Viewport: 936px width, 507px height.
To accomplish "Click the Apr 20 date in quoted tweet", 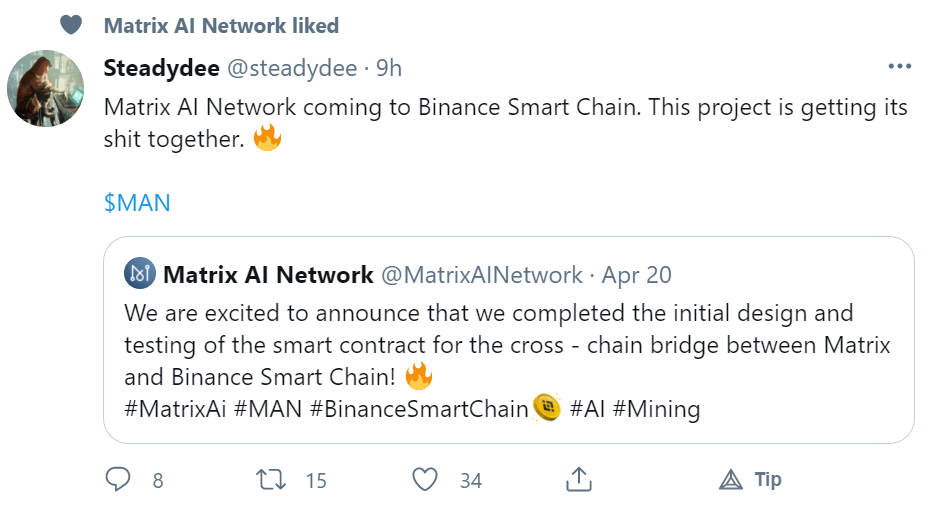I will pyautogui.click(x=637, y=274).
